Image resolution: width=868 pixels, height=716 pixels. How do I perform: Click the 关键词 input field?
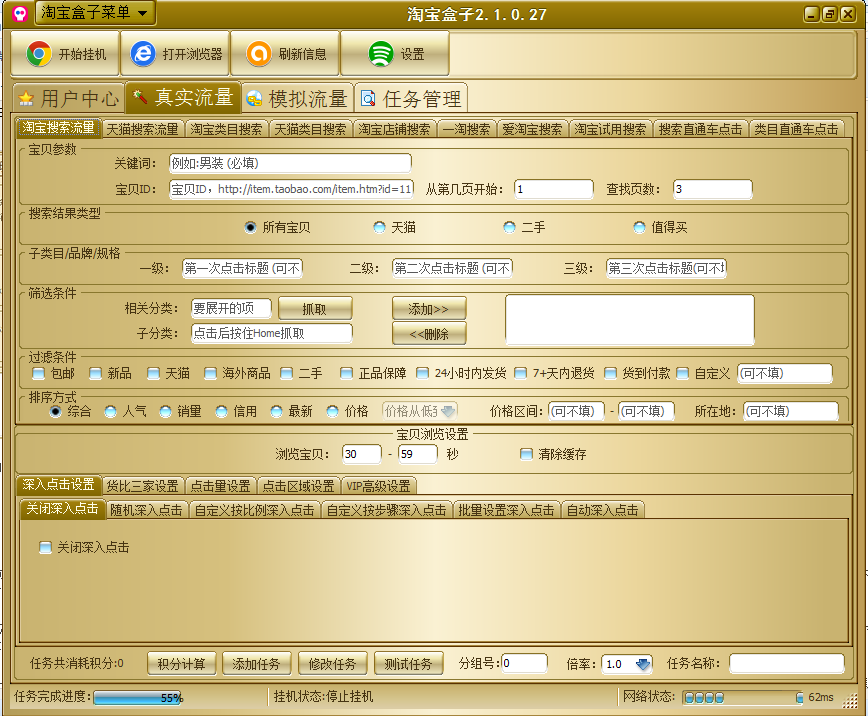(x=290, y=163)
